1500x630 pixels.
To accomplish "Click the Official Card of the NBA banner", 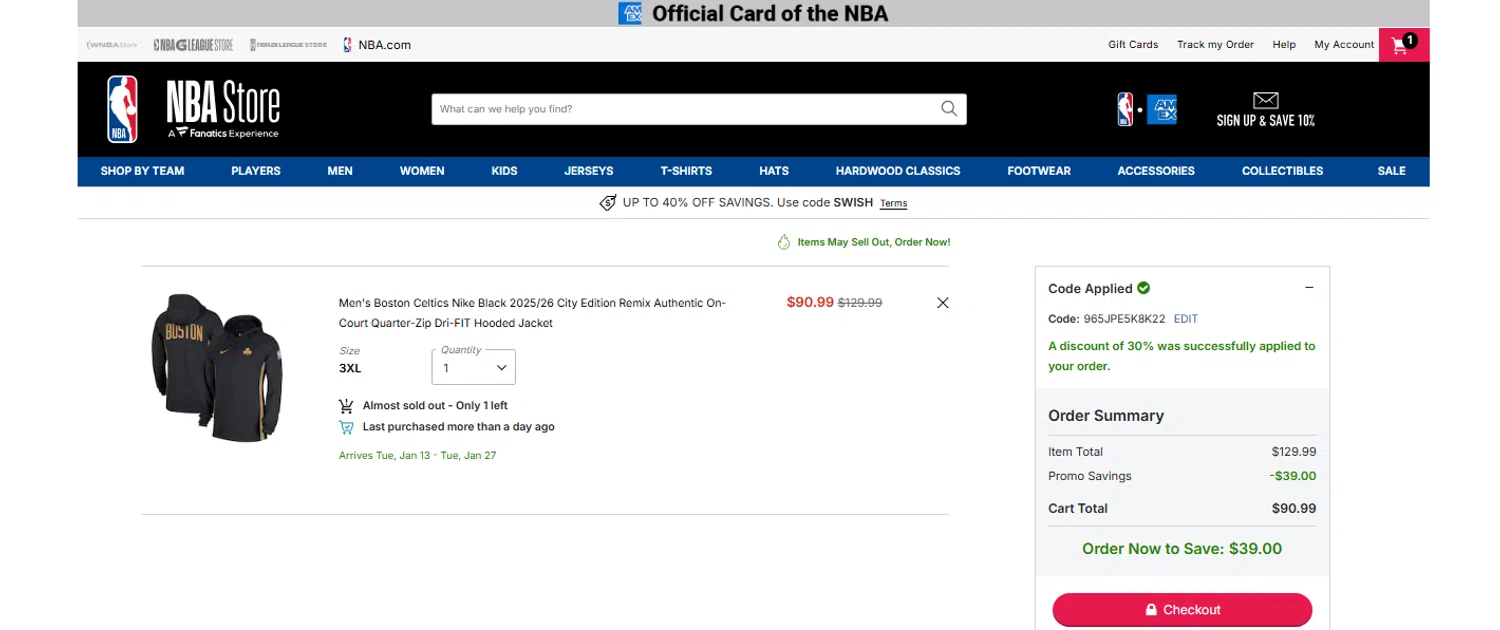I will (x=753, y=13).
